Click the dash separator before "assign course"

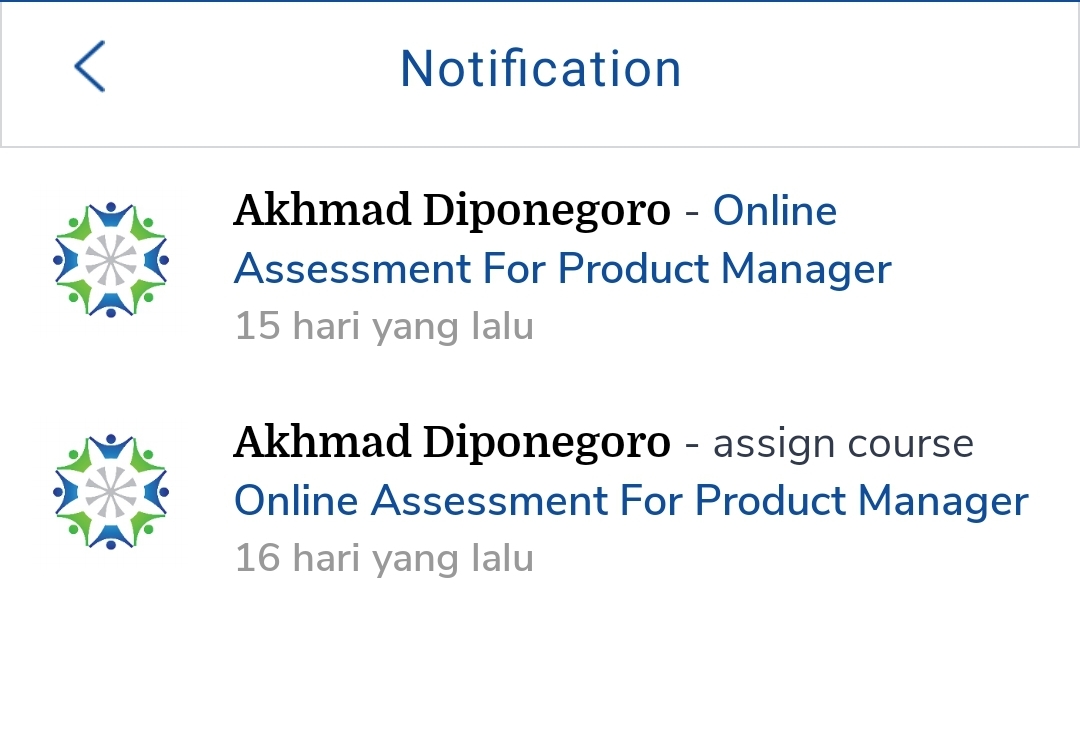point(692,443)
